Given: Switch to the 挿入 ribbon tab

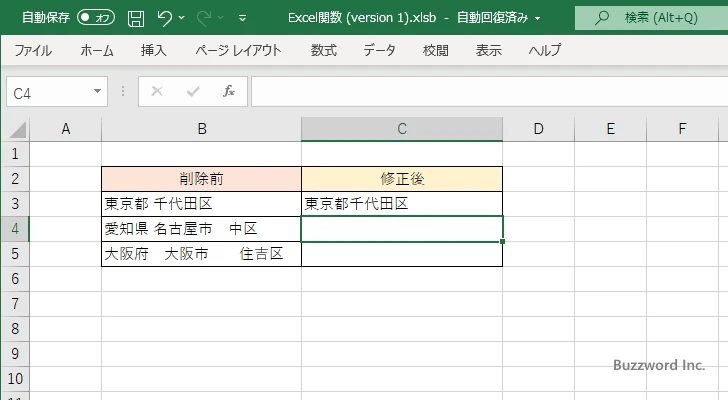Looking at the screenshot, I should point(153,50).
